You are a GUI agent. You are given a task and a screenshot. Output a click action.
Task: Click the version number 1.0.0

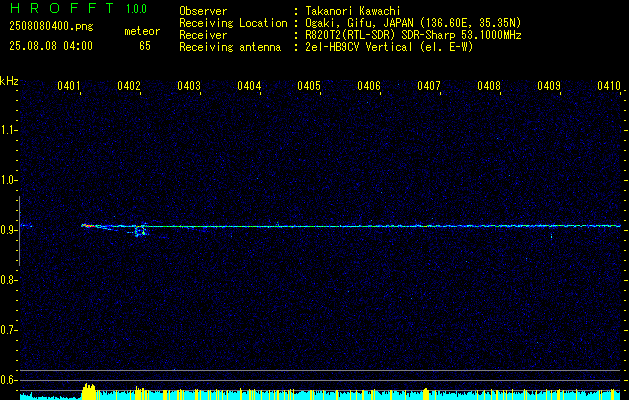(136, 9)
